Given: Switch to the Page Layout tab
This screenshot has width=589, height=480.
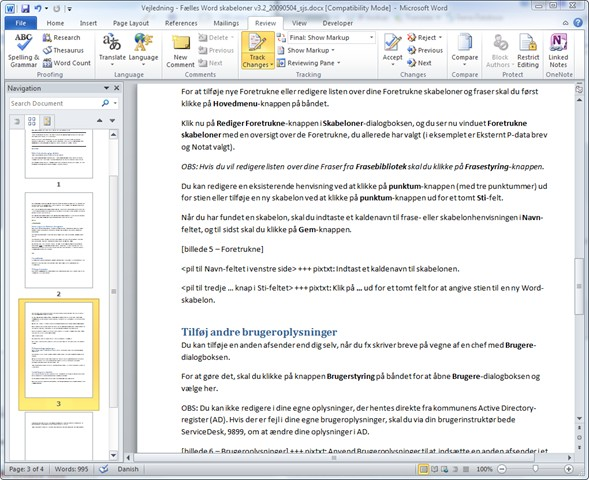Looking at the screenshot, I should pyautogui.click(x=131, y=23).
